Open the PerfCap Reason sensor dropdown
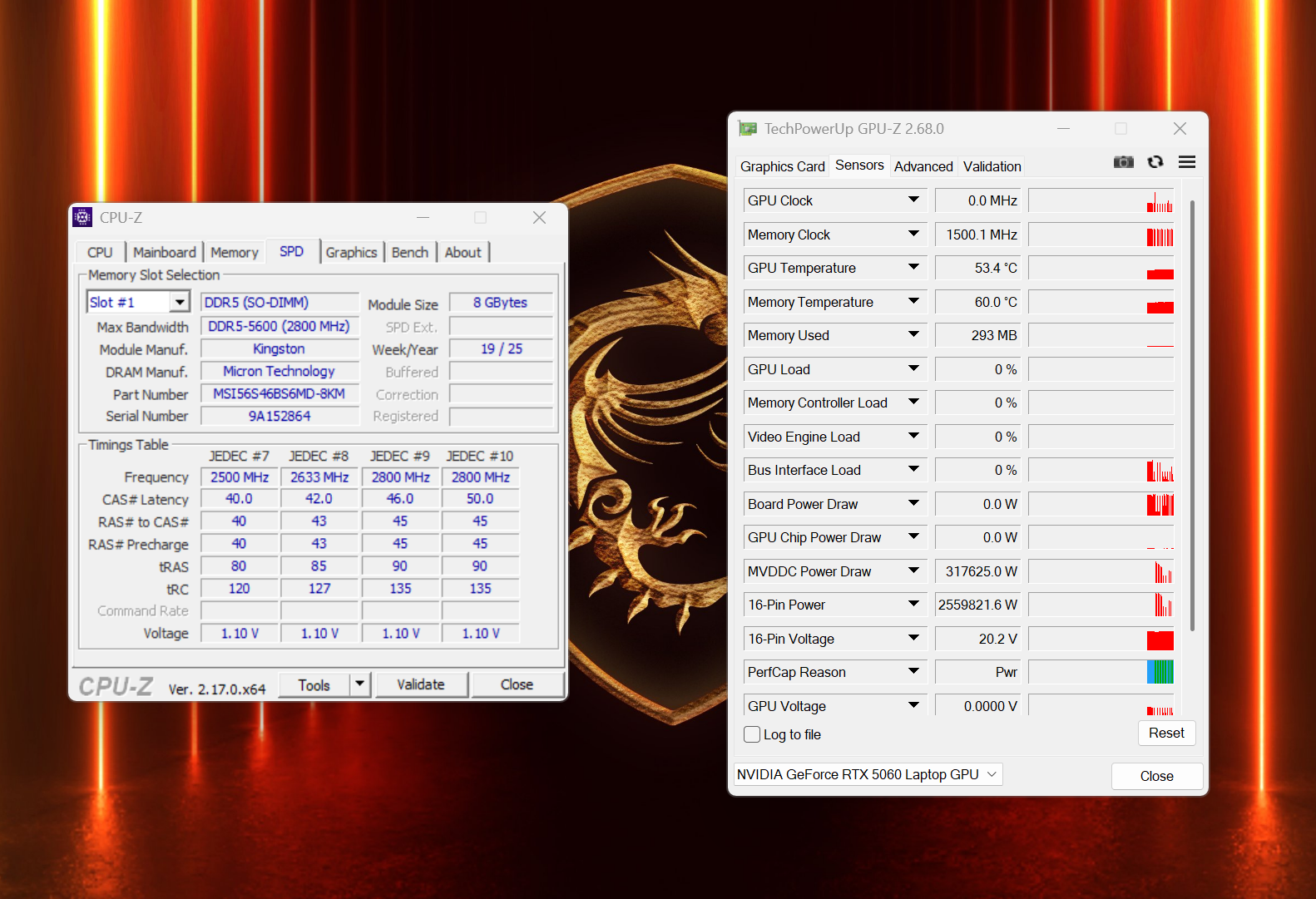 click(x=913, y=672)
